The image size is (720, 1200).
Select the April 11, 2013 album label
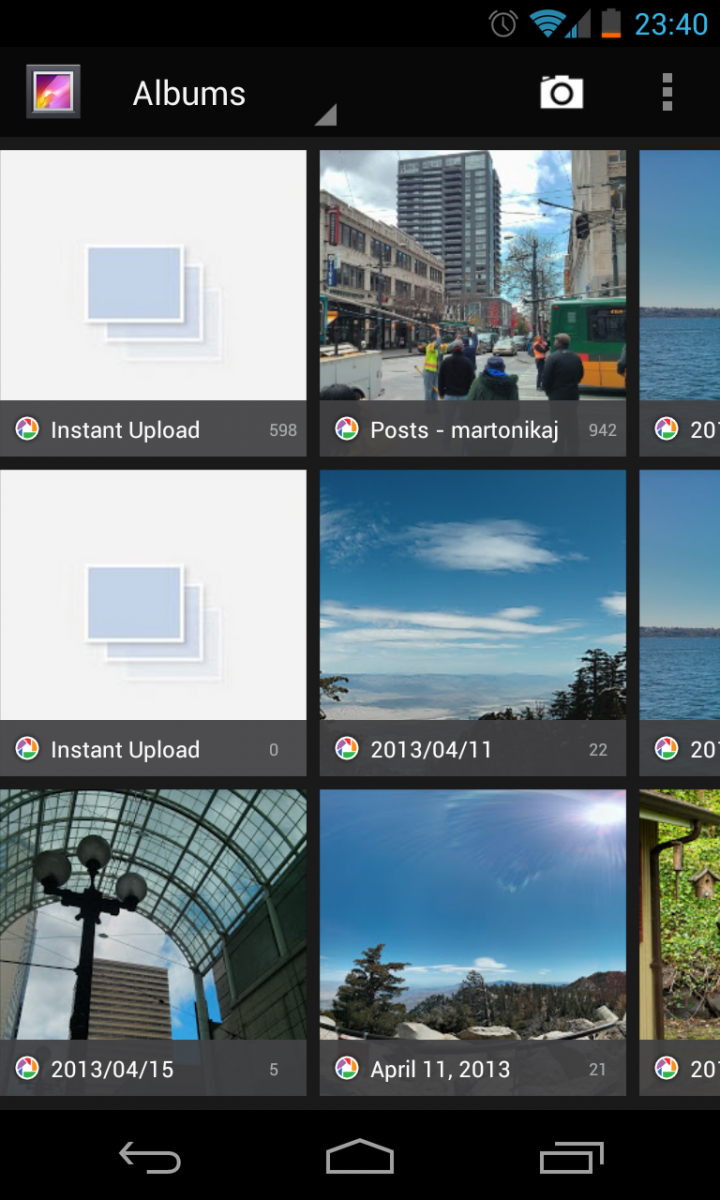click(440, 1069)
